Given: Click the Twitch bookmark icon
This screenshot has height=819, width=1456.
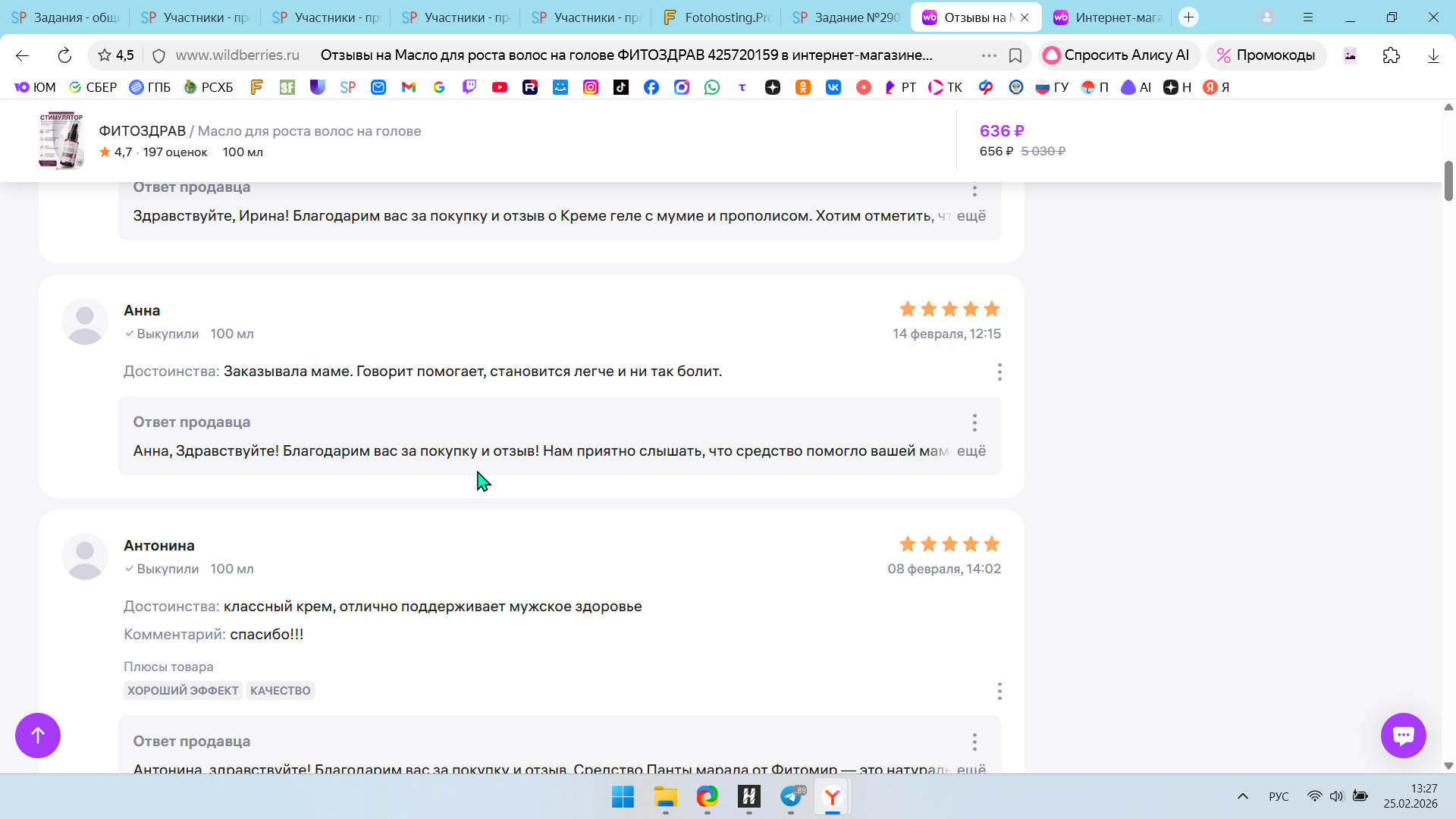Looking at the screenshot, I should coord(469,87).
